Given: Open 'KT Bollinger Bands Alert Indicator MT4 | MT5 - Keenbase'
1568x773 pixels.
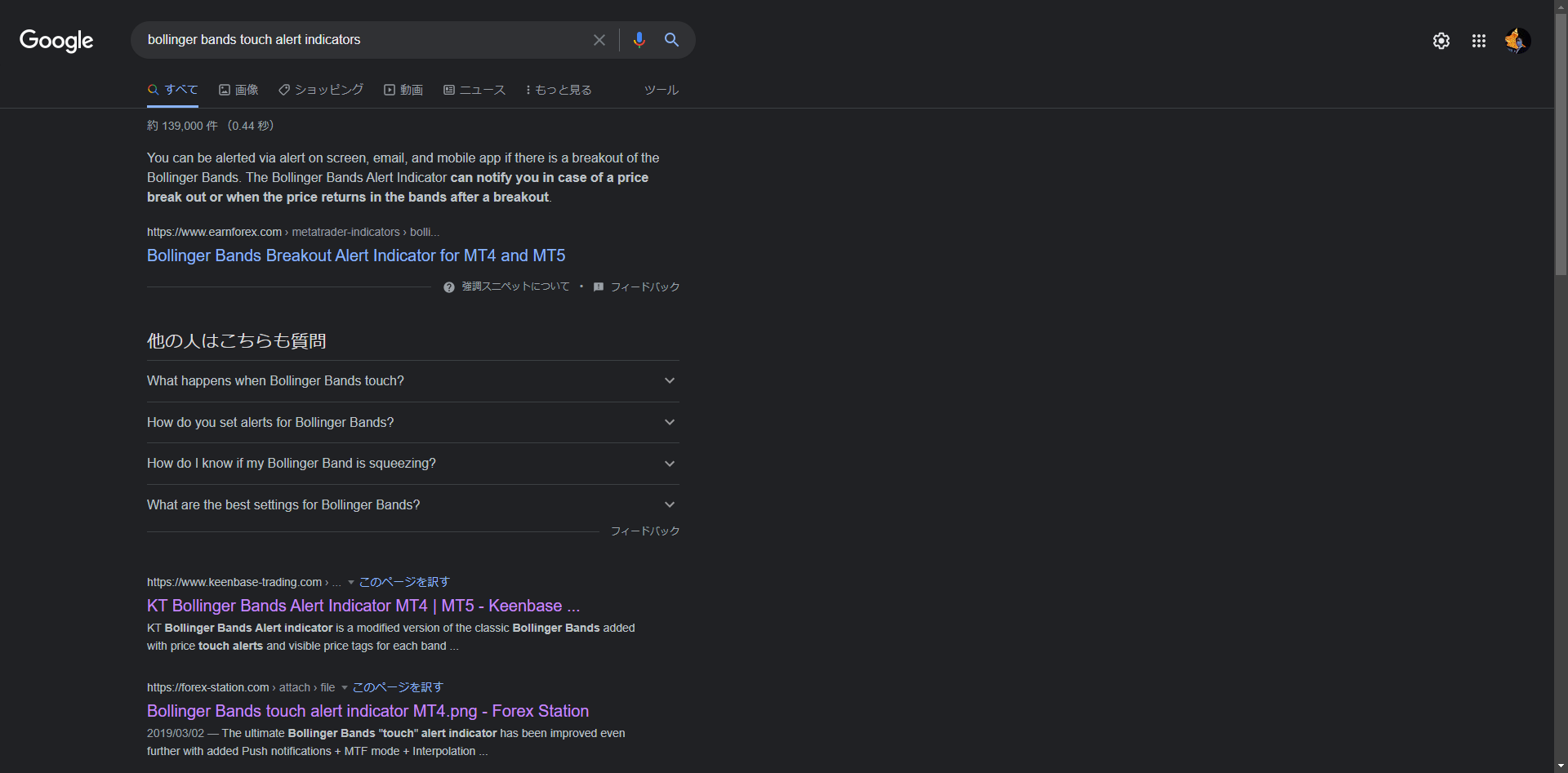Looking at the screenshot, I should point(363,606).
